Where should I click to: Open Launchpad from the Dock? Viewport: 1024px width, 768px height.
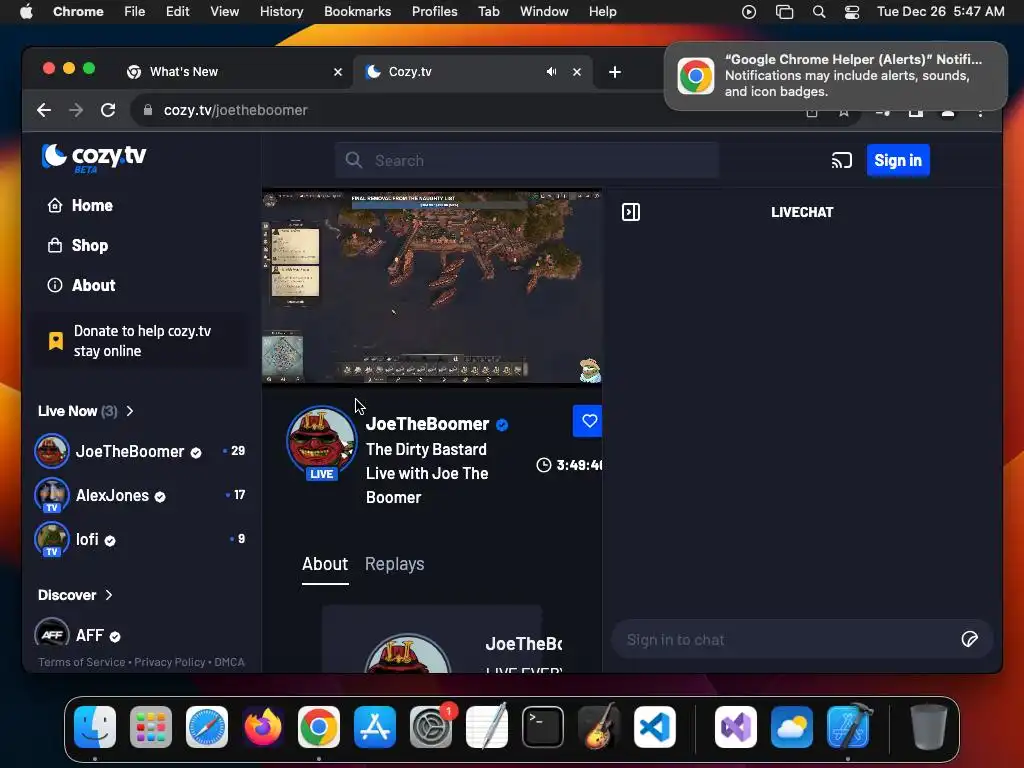pos(151,727)
